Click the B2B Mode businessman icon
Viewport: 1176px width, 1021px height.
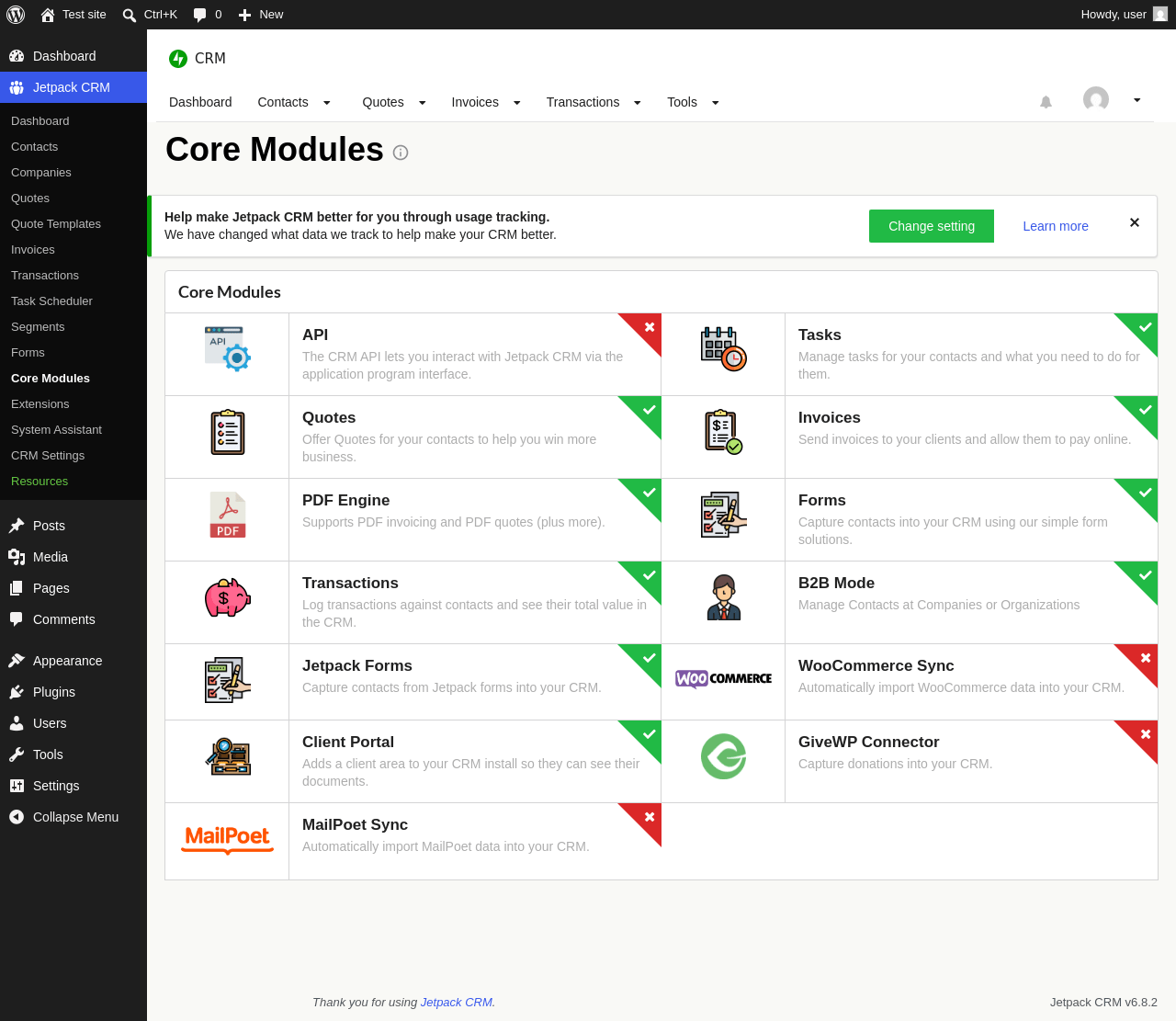[x=724, y=597]
